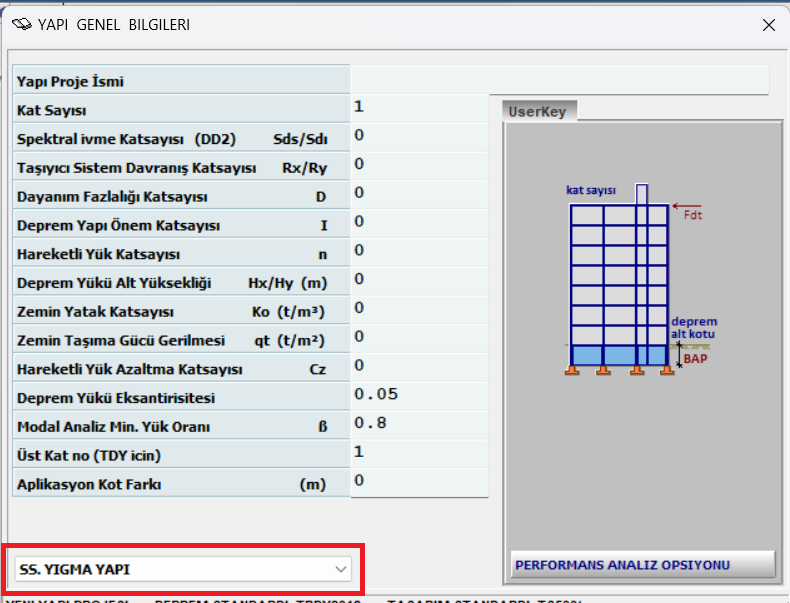
Task: Click the Yapı Proje İsmi input field
Action: (559, 80)
